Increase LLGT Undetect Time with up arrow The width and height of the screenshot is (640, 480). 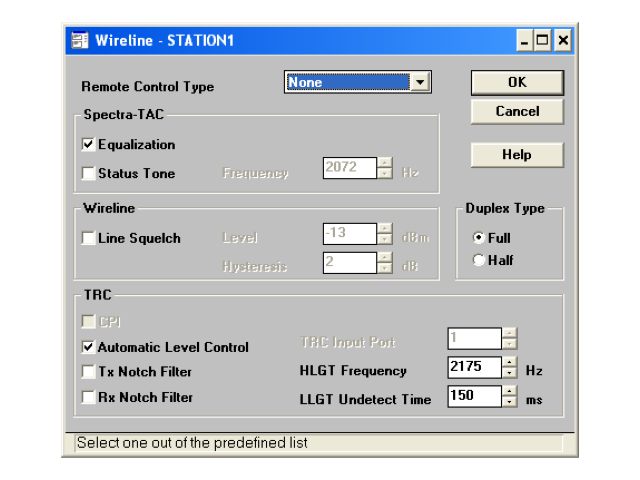click(510, 391)
